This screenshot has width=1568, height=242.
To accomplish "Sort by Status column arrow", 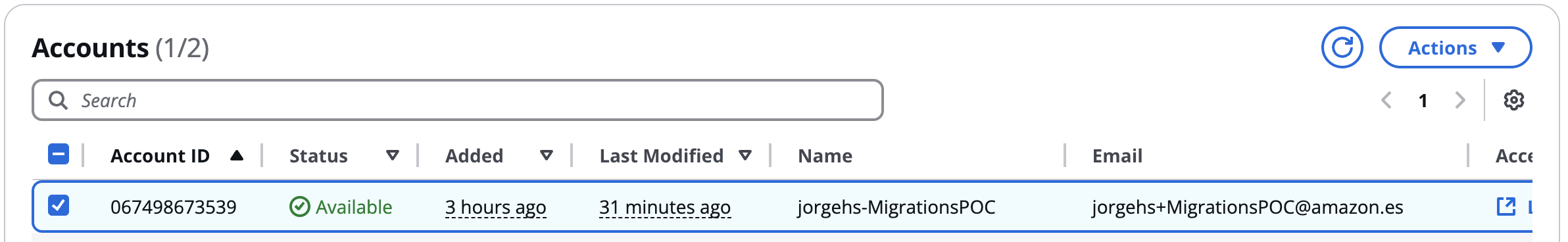I will [392, 155].
